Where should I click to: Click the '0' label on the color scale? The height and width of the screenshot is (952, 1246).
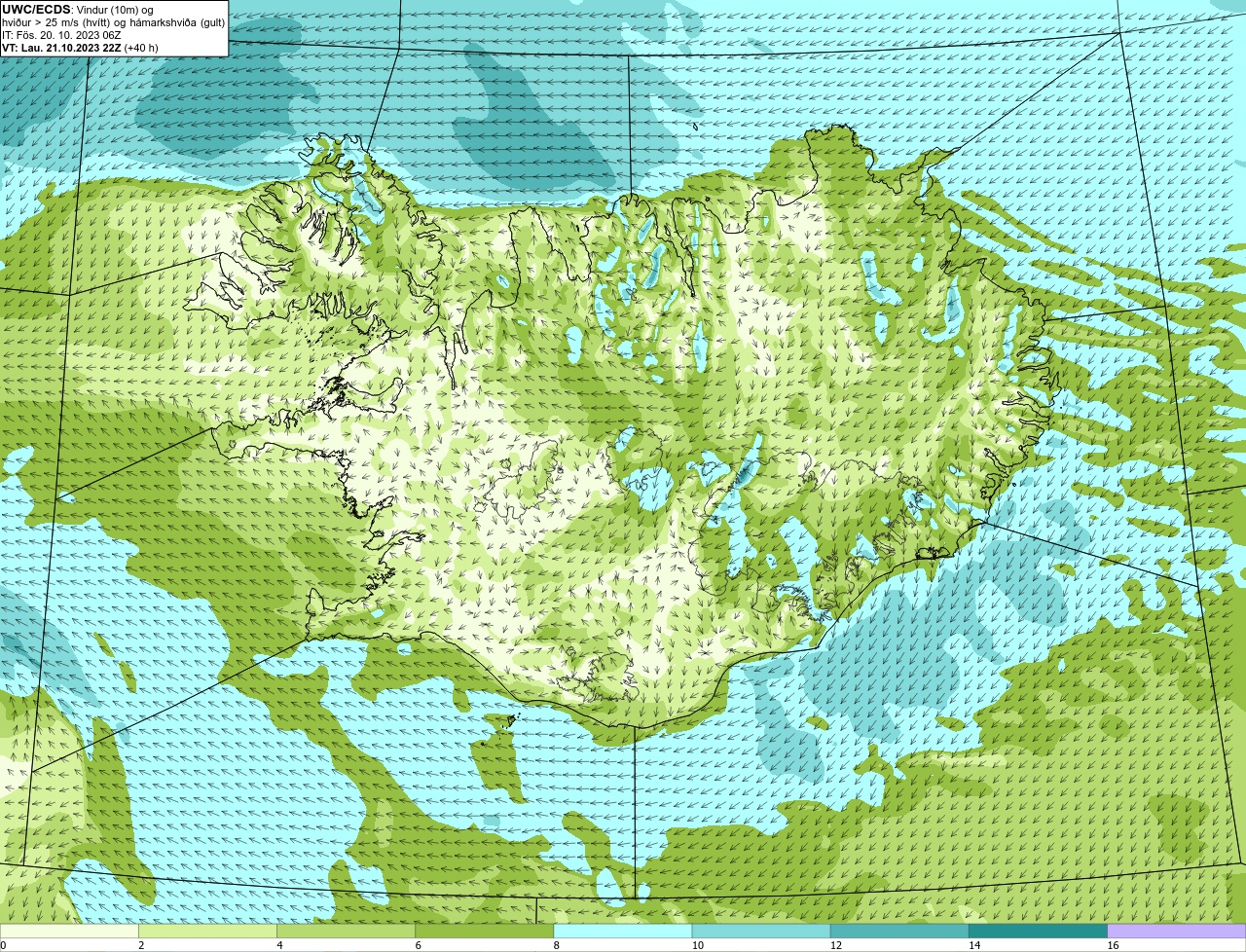[x=4, y=945]
